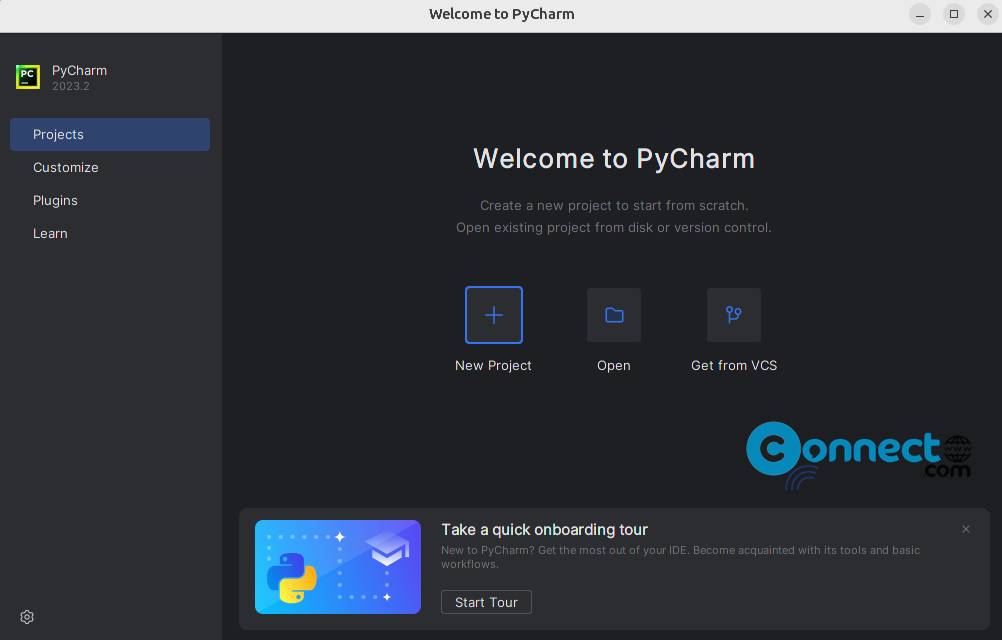Select the Projects tab

pos(110,134)
